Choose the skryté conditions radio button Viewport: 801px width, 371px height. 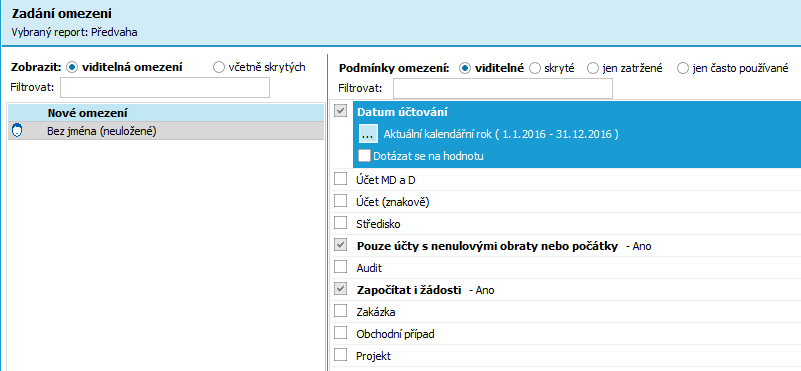pyautogui.click(x=535, y=68)
